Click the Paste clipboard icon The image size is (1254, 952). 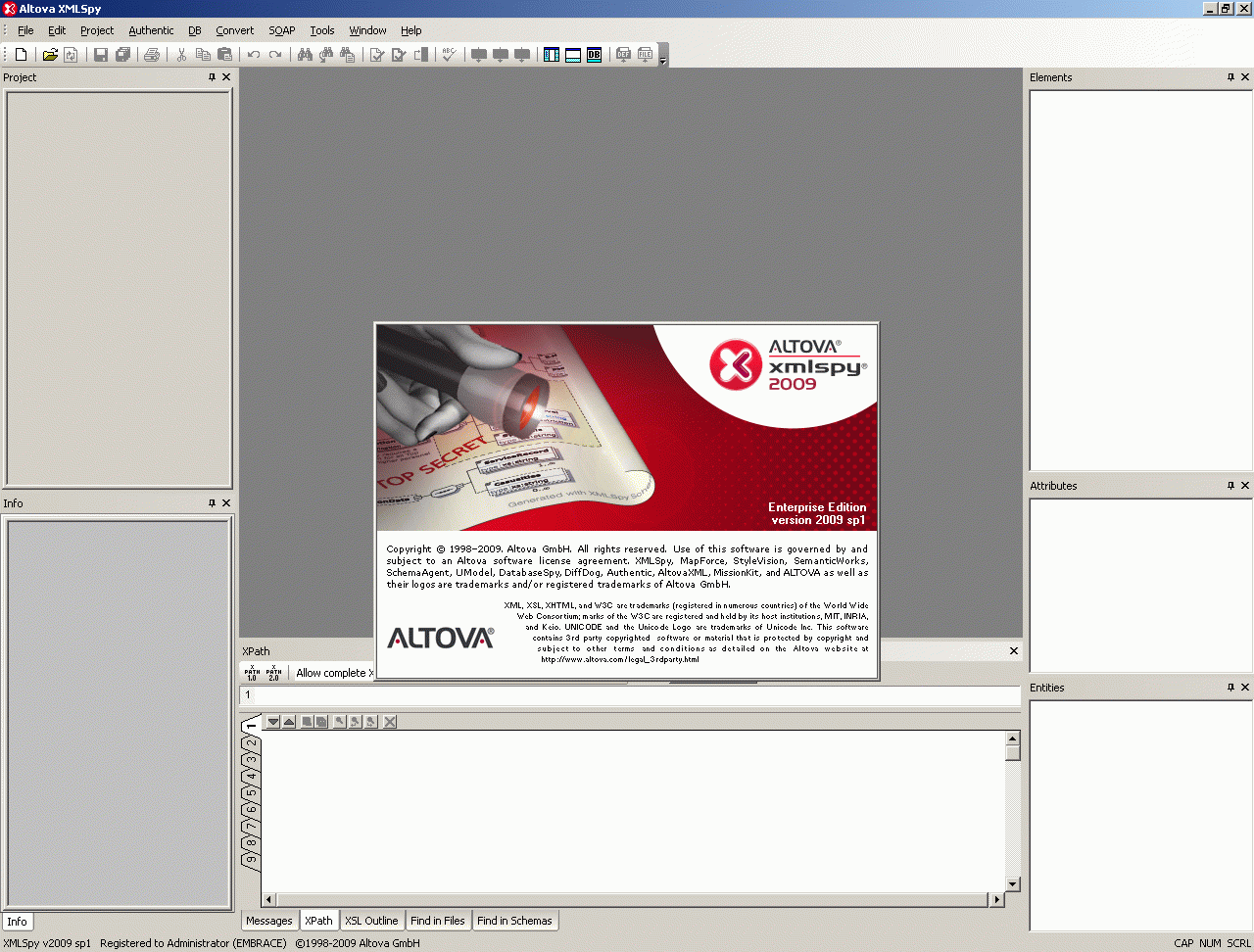pyautogui.click(x=224, y=55)
